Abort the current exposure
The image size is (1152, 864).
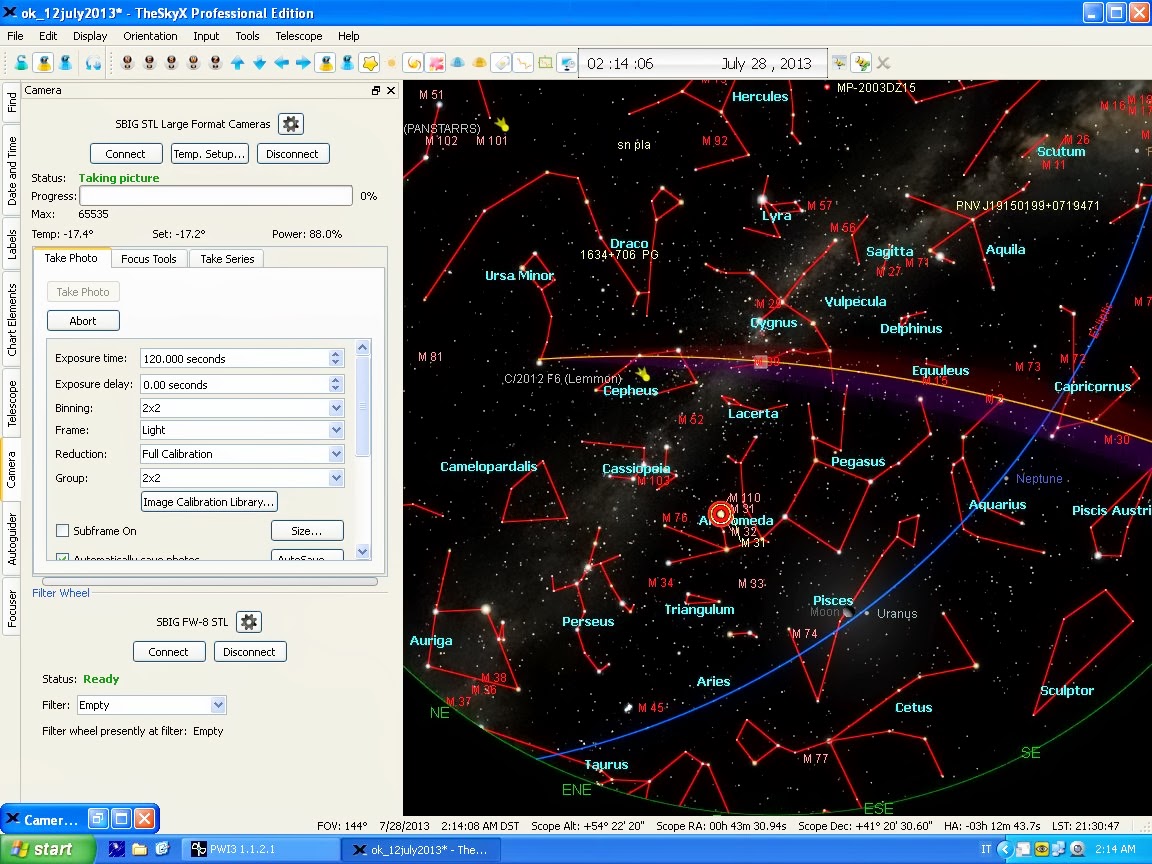(x=83, y=321)
